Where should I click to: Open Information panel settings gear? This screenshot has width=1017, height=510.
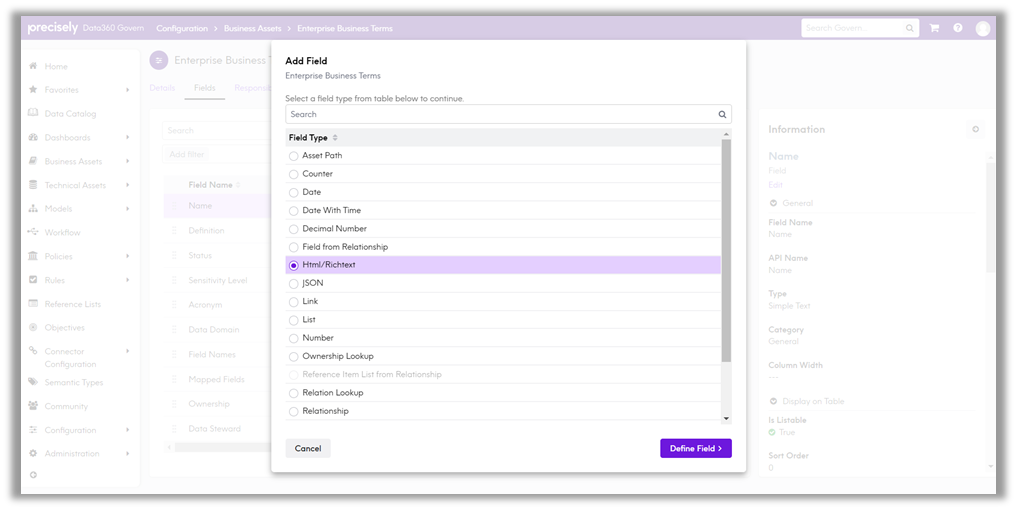(976, 129)
